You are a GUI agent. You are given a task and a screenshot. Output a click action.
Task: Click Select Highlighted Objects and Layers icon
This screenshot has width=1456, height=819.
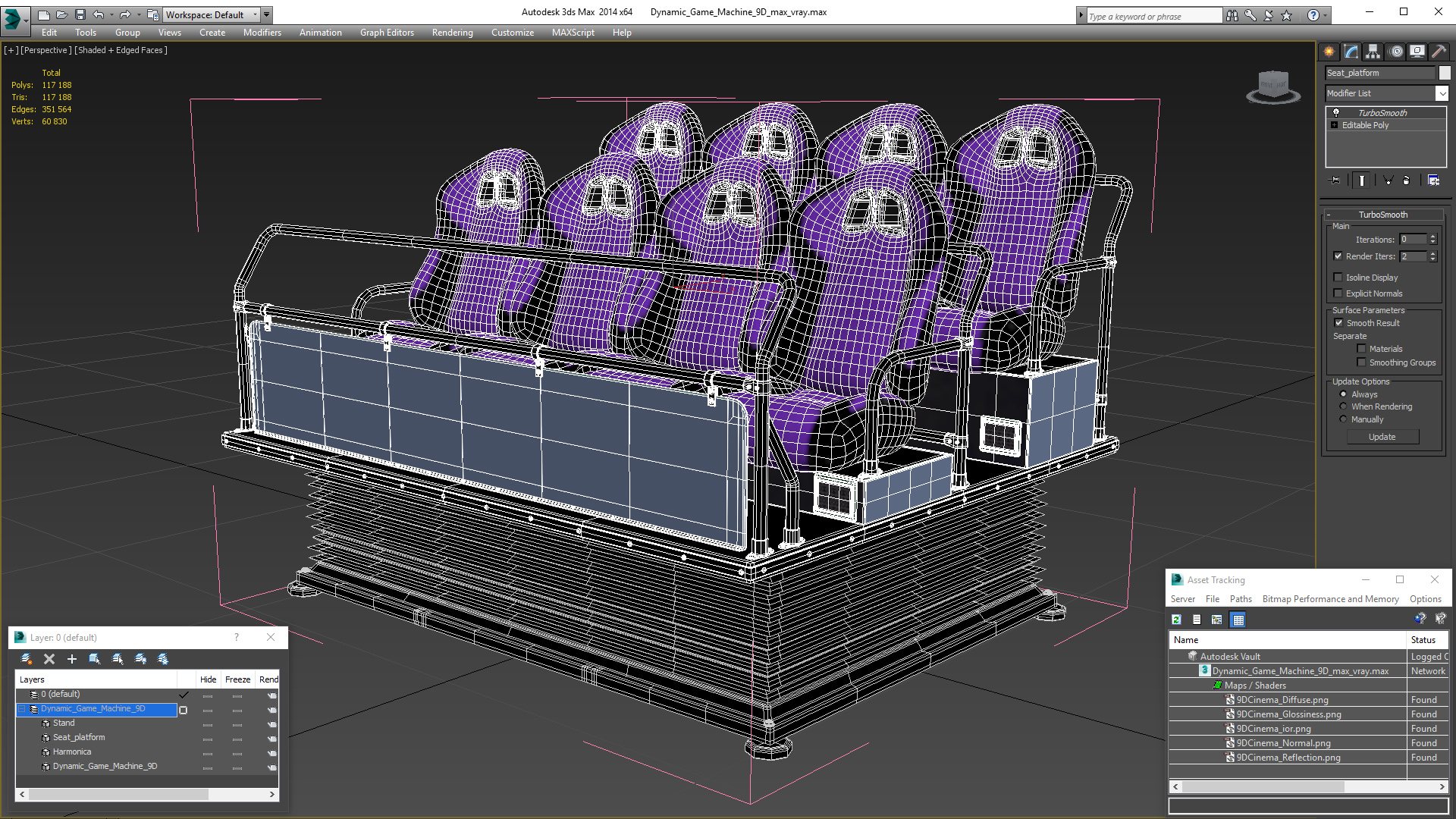[x=95, y=659]
